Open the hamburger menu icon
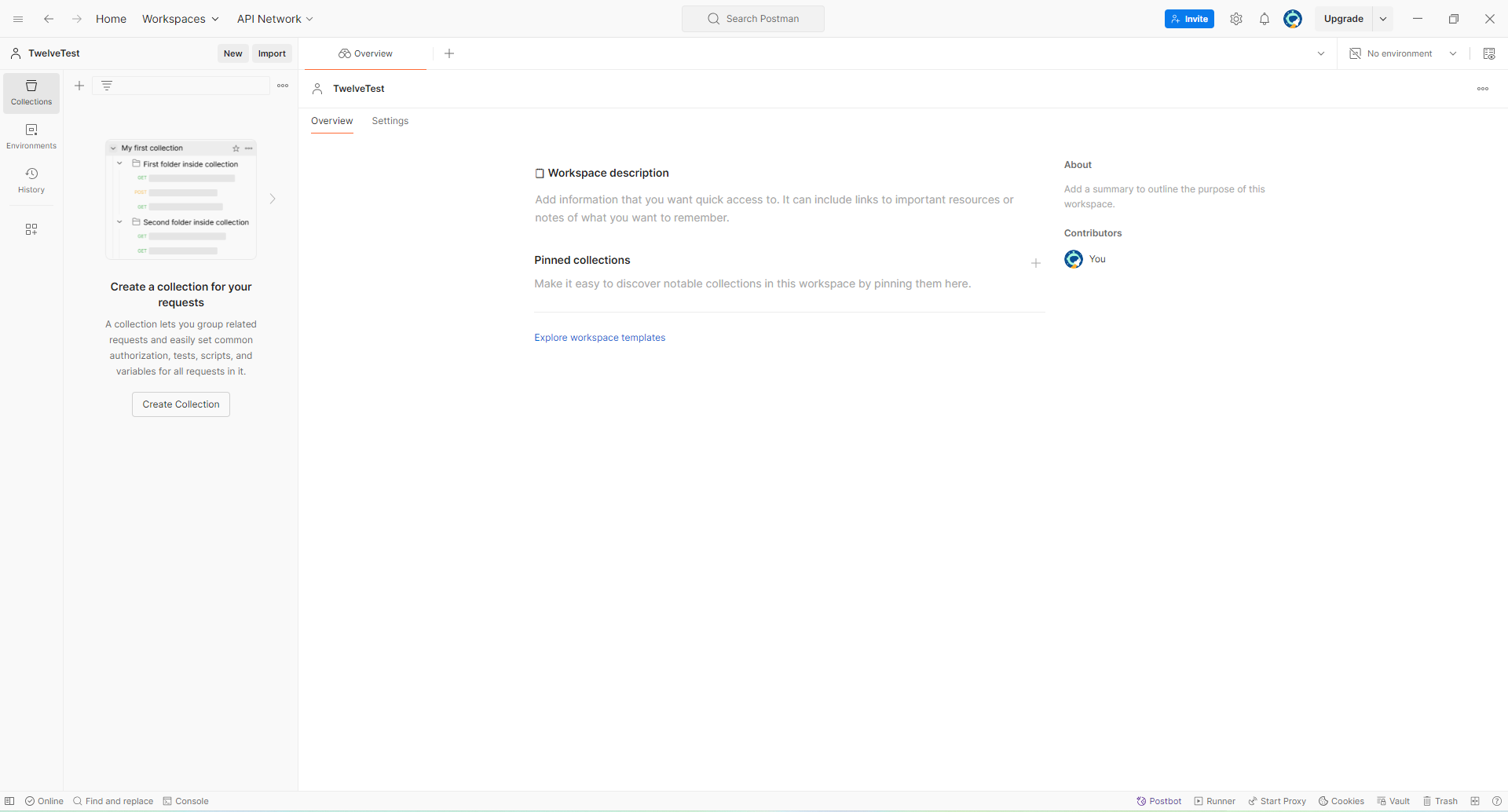This screenshot has width=1508, height=812. click(18, 19)
